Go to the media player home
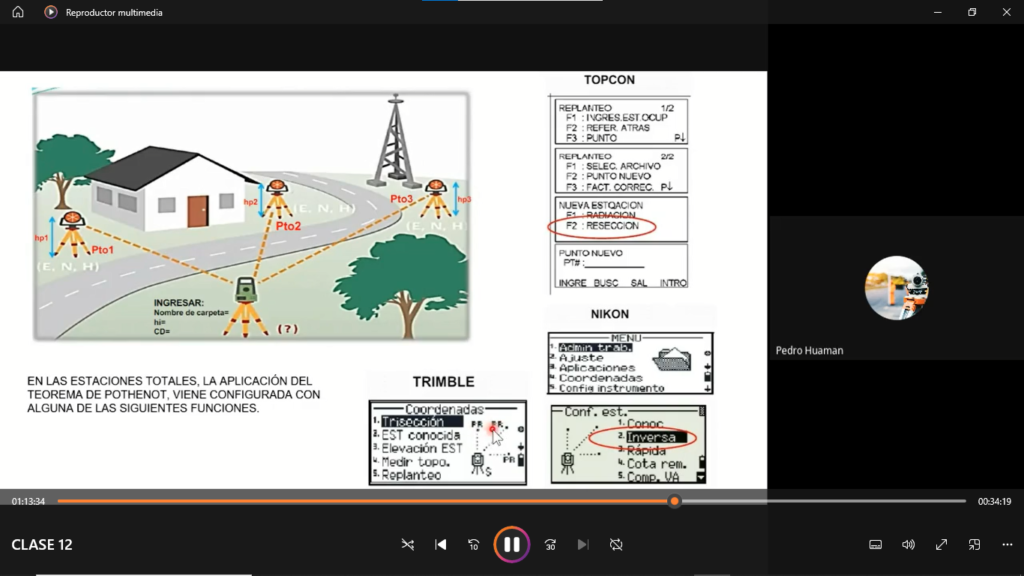This screenshot has height=576, width=1024. click(x=18, y=12)
